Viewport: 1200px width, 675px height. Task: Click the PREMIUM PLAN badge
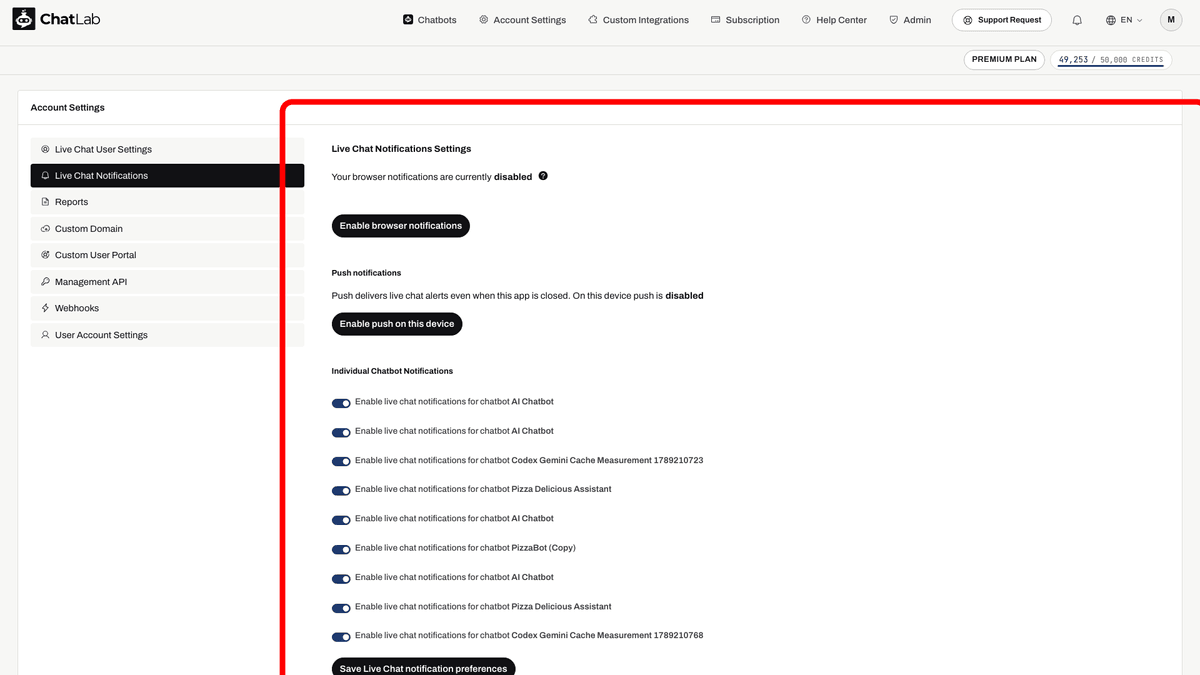(1005, 59)
